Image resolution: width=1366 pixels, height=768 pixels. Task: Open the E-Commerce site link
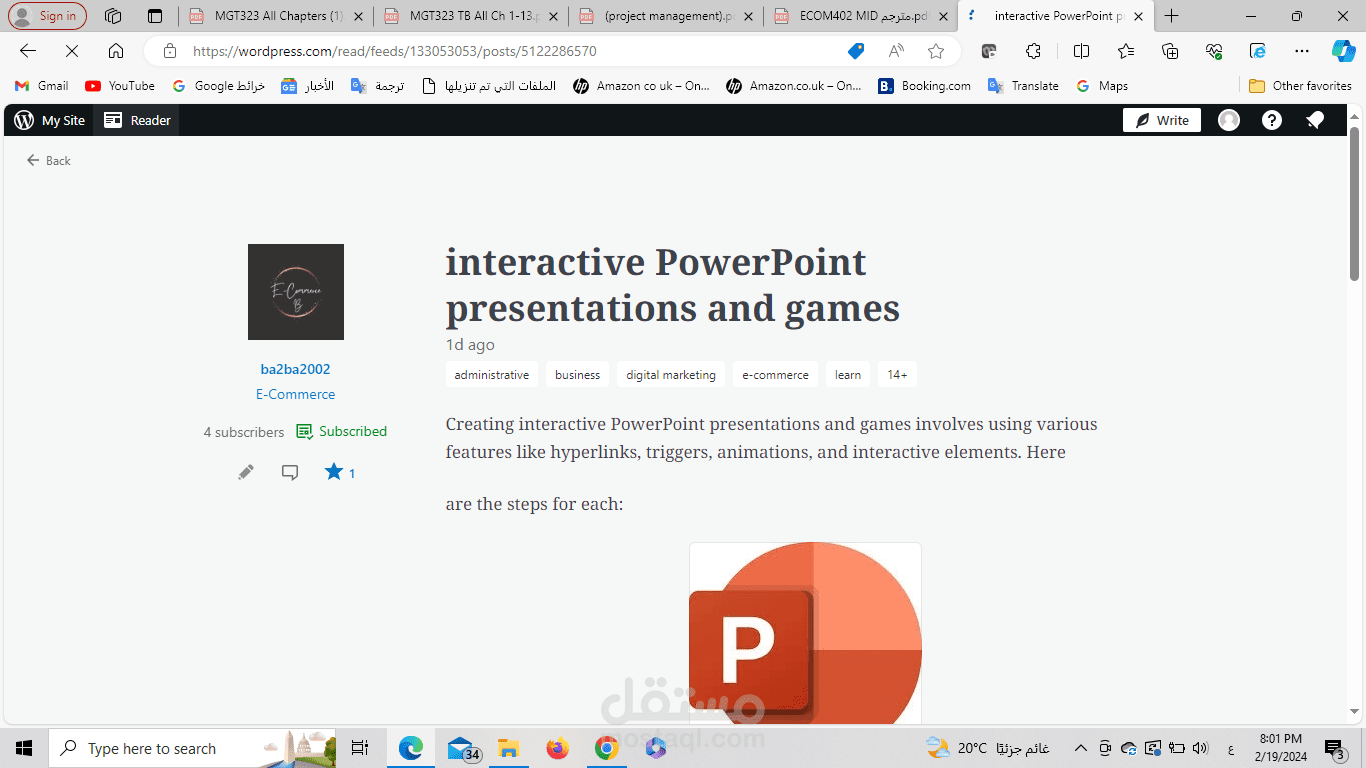pos(295,394)
